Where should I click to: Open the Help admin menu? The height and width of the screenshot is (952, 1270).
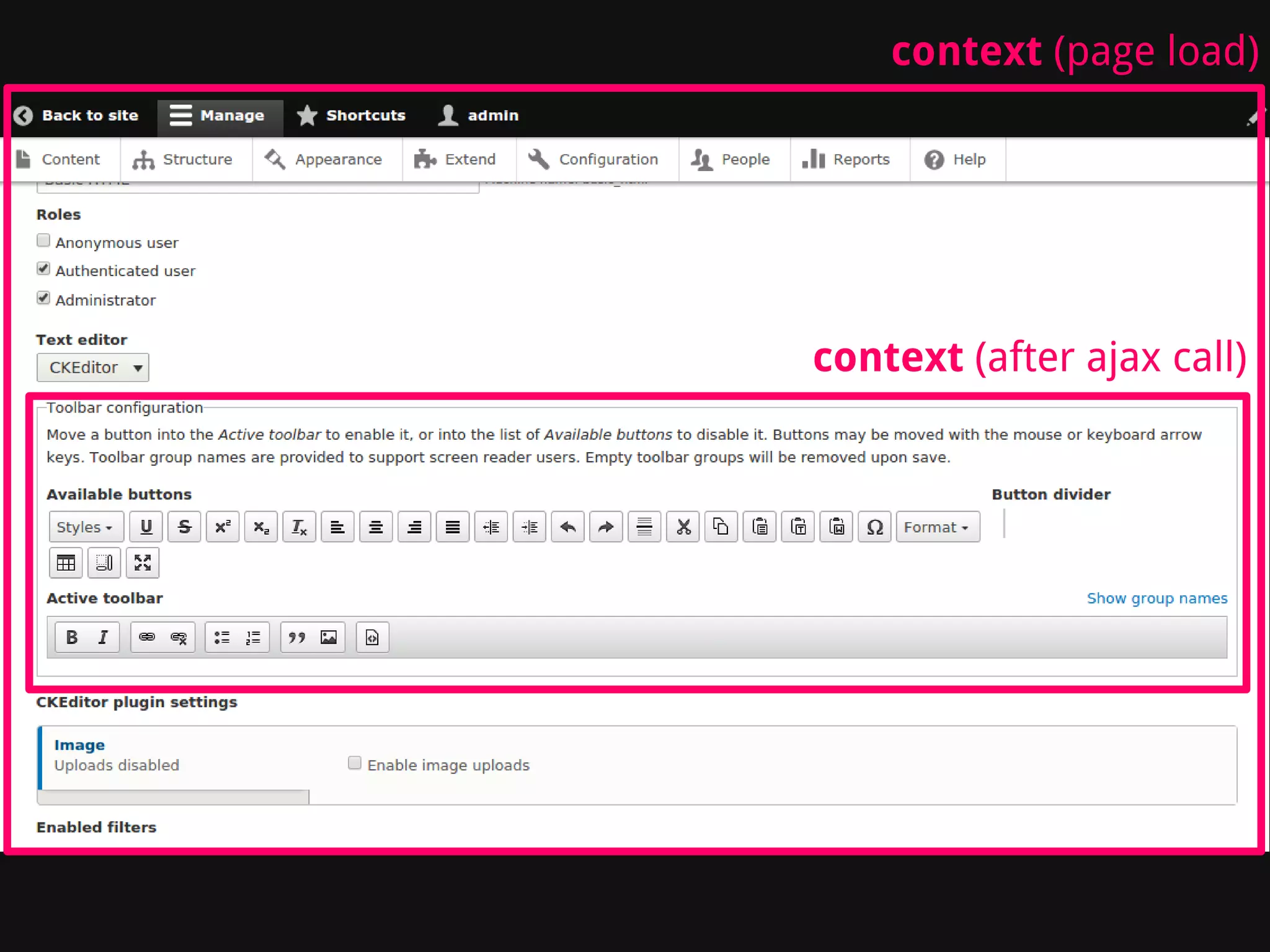[x=958, y=160]
